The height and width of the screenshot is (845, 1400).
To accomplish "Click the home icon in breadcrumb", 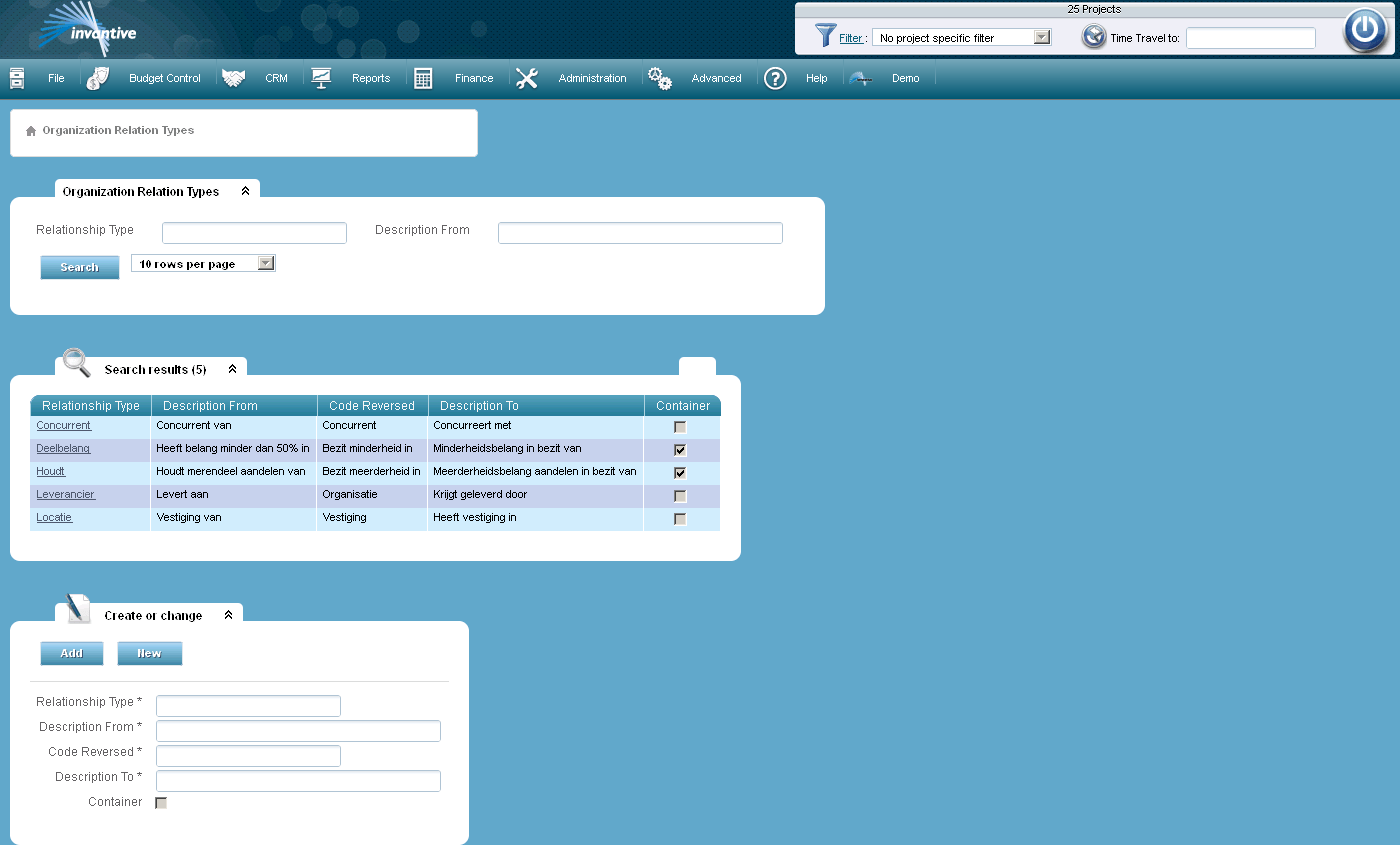I will pos(31,130).
